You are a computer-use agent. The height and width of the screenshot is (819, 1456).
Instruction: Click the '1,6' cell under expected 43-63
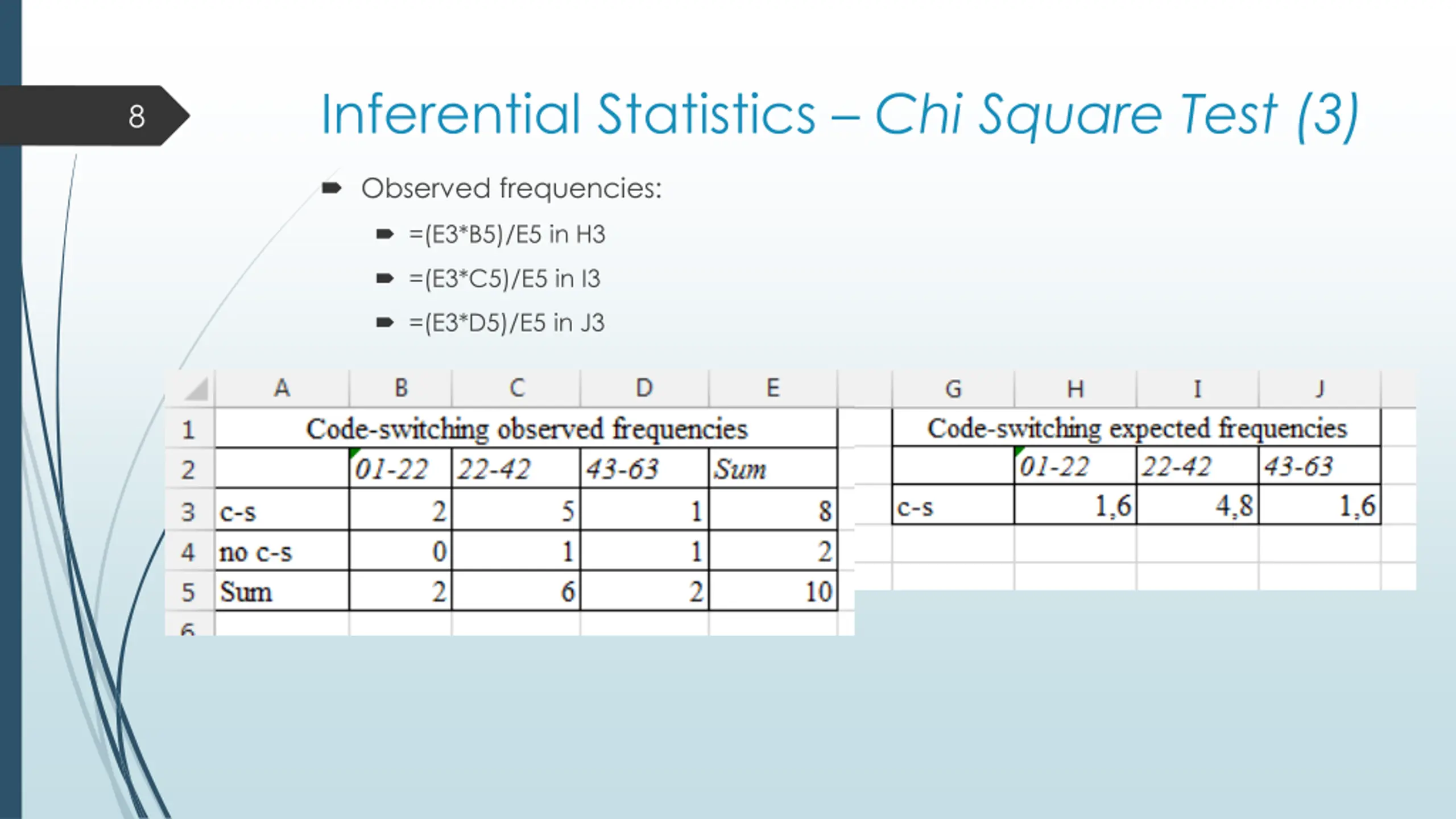pos(1319,505)
